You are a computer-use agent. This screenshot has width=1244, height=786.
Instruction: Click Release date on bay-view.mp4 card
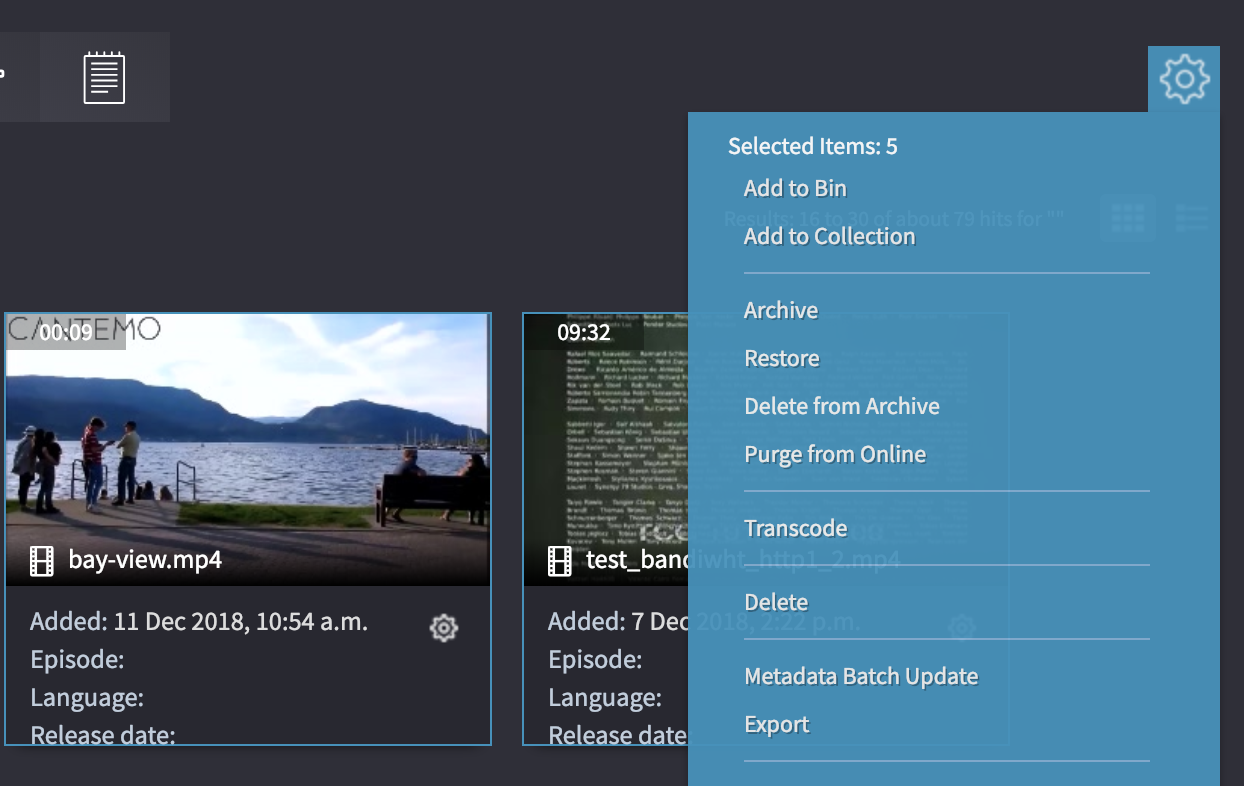(x=103, y=735)
